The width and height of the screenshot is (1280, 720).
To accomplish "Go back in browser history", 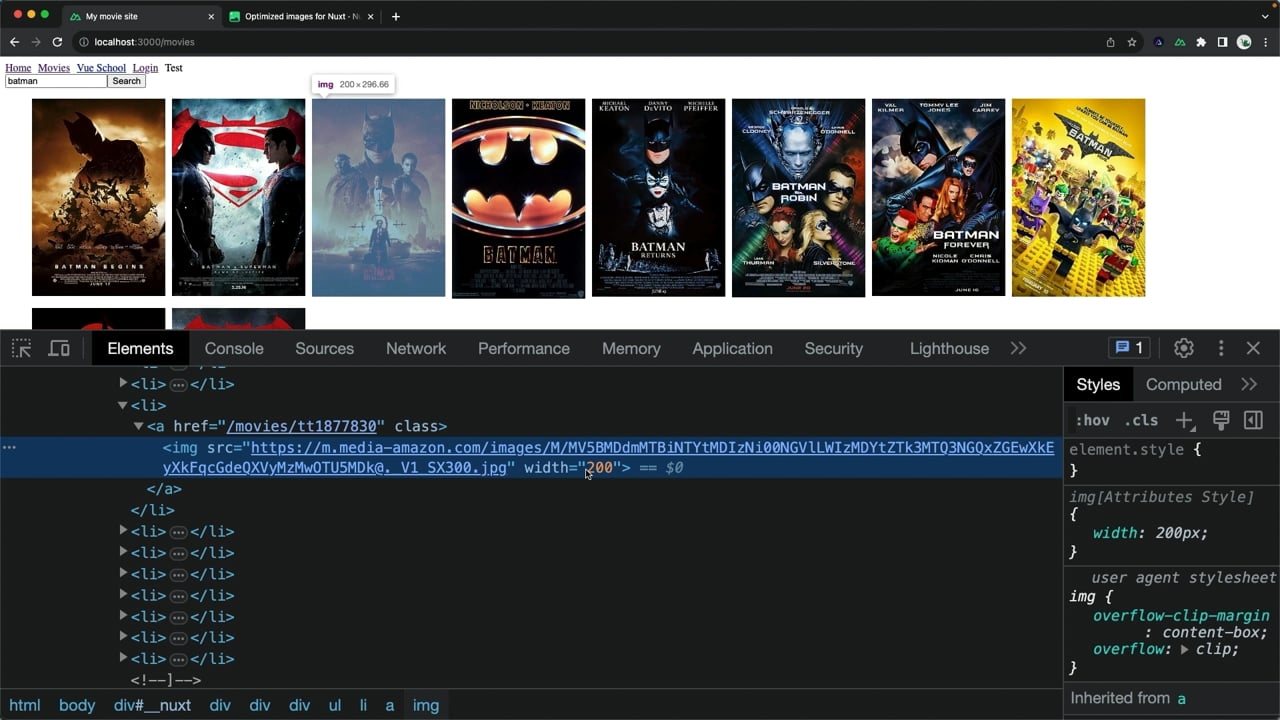I will (14, 42).
